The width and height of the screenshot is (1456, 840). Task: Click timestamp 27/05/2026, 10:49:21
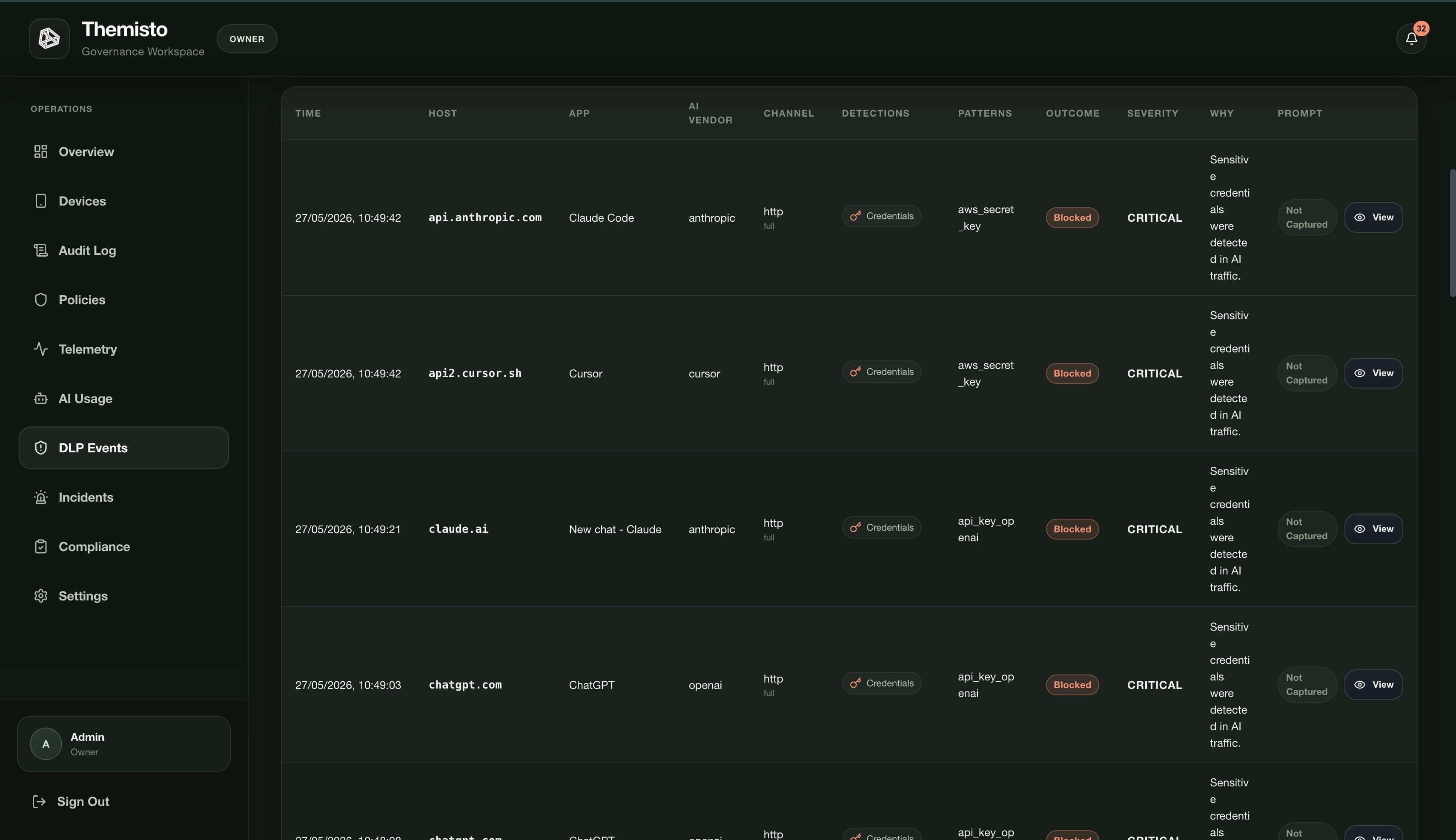coord(348,529)
